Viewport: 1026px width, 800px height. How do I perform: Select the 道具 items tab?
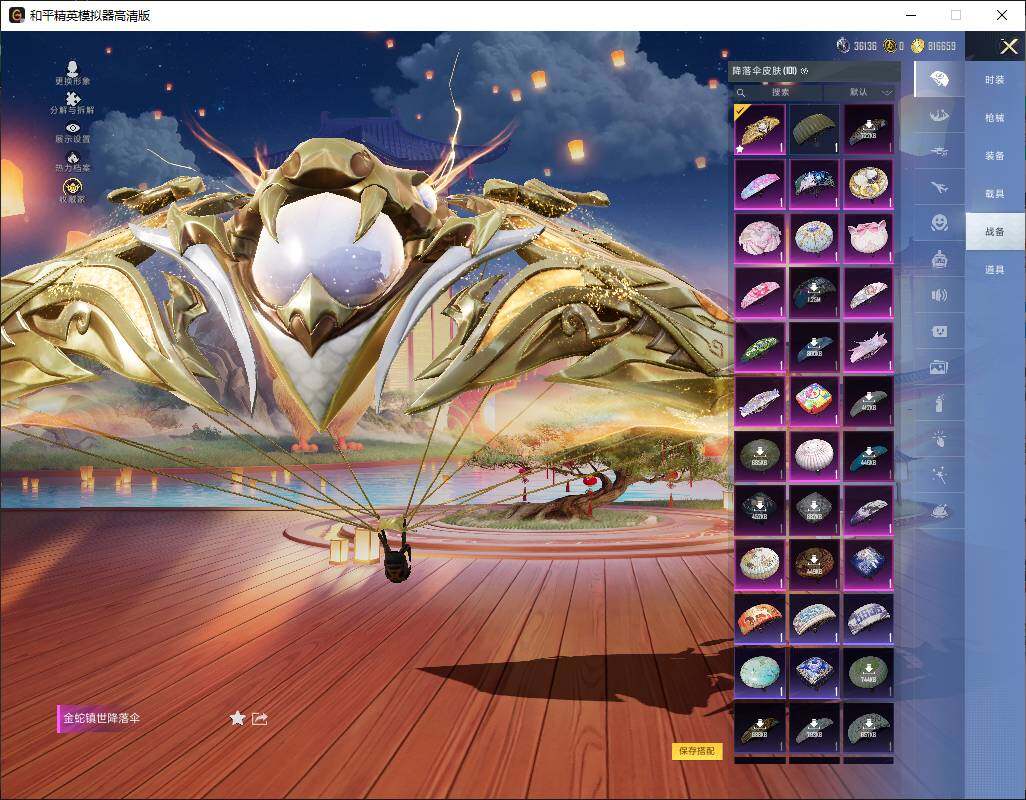pyautogui.click(x=994, y=270)
